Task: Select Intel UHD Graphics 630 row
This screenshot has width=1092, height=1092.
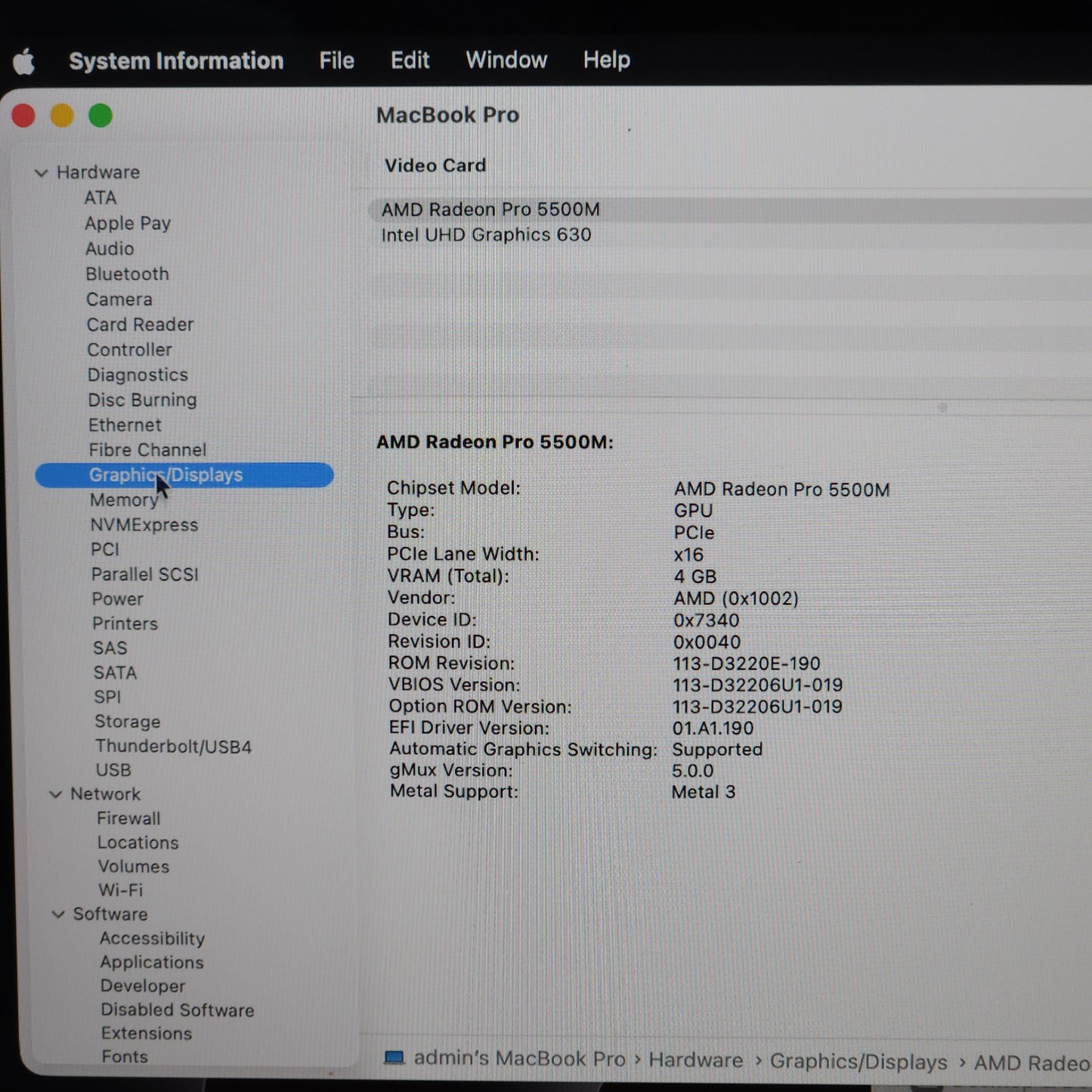Action: pyautogui.click(x=486, y=235)
